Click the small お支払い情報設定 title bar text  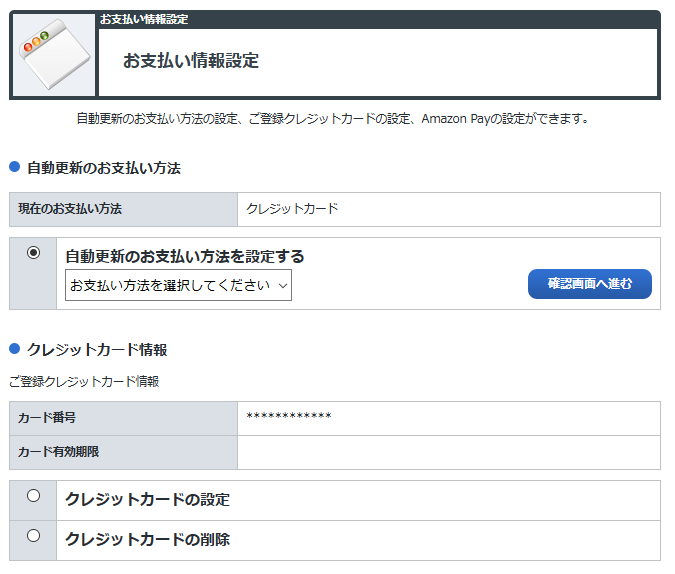144,20
